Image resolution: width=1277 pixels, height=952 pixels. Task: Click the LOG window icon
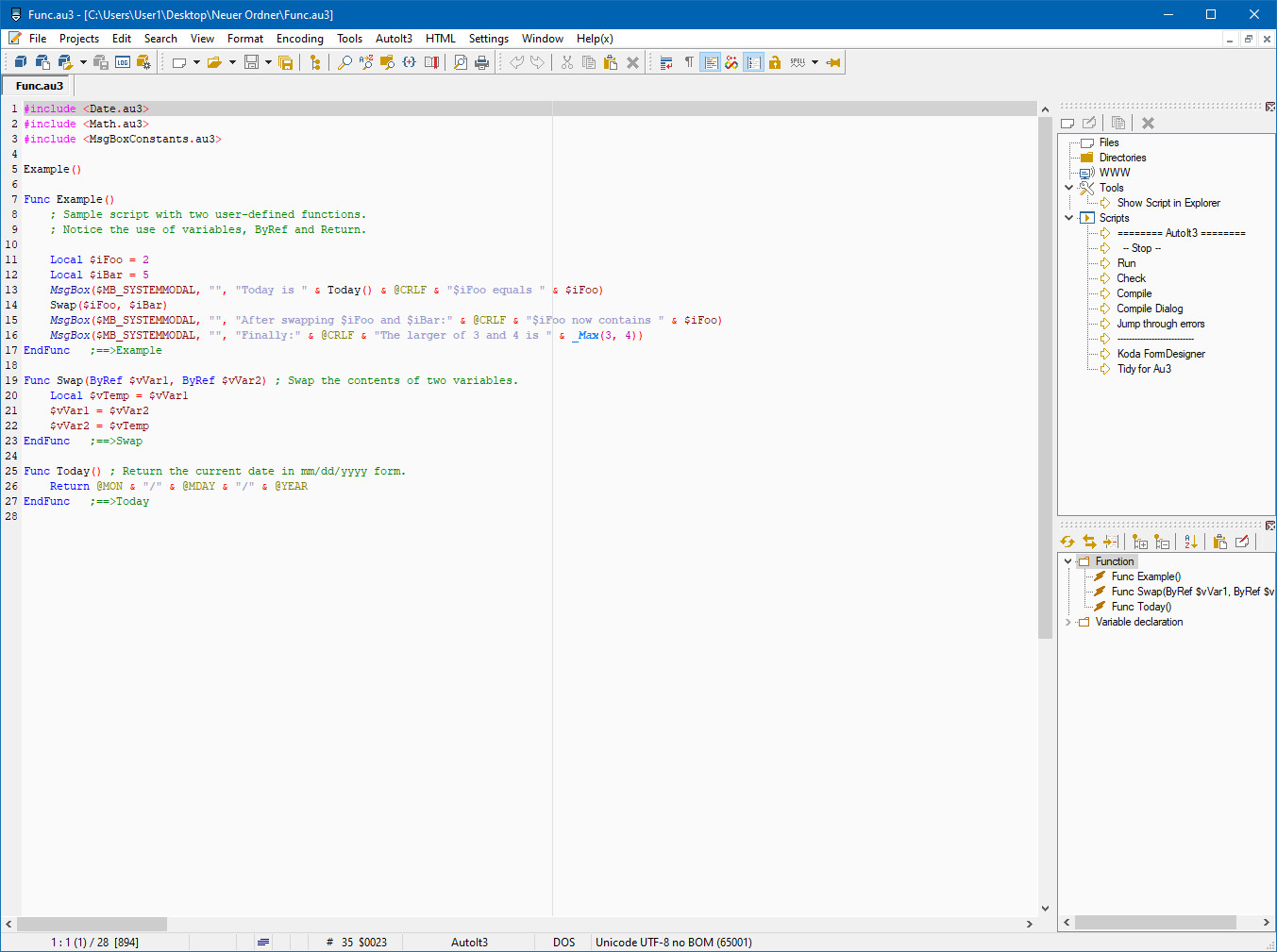click(123, 62)
